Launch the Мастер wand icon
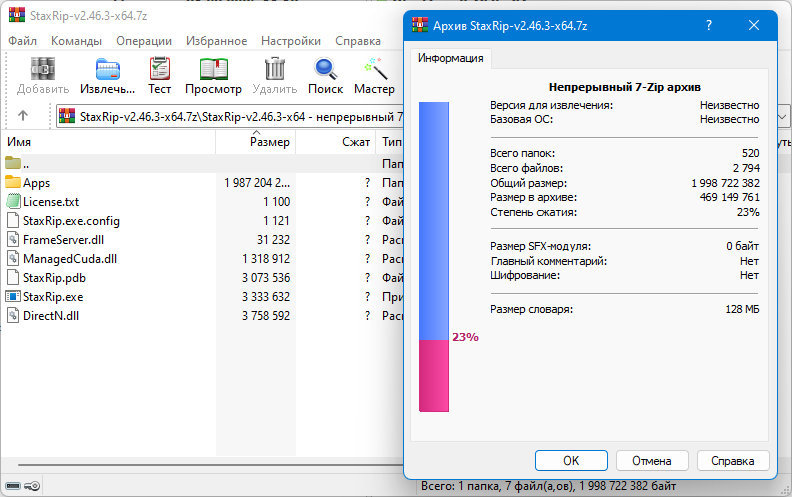This screenshot has height=497, width=792. [x=375, y=69]
